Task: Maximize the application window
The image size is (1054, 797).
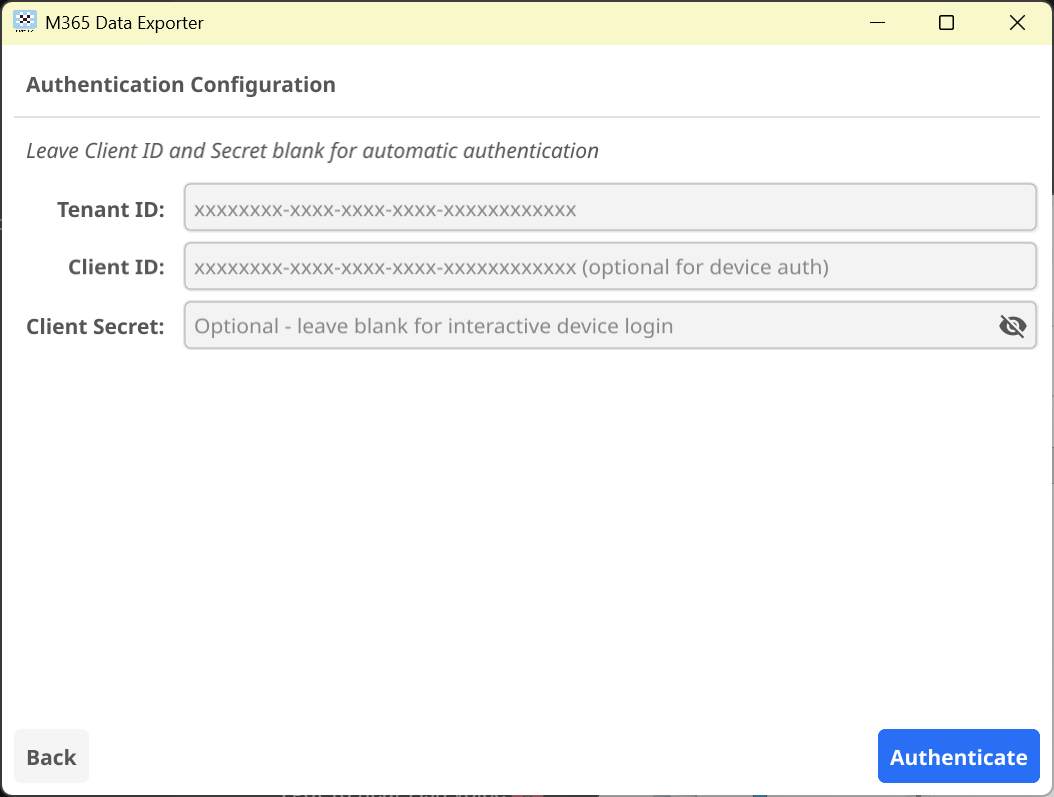Action: 946,21
